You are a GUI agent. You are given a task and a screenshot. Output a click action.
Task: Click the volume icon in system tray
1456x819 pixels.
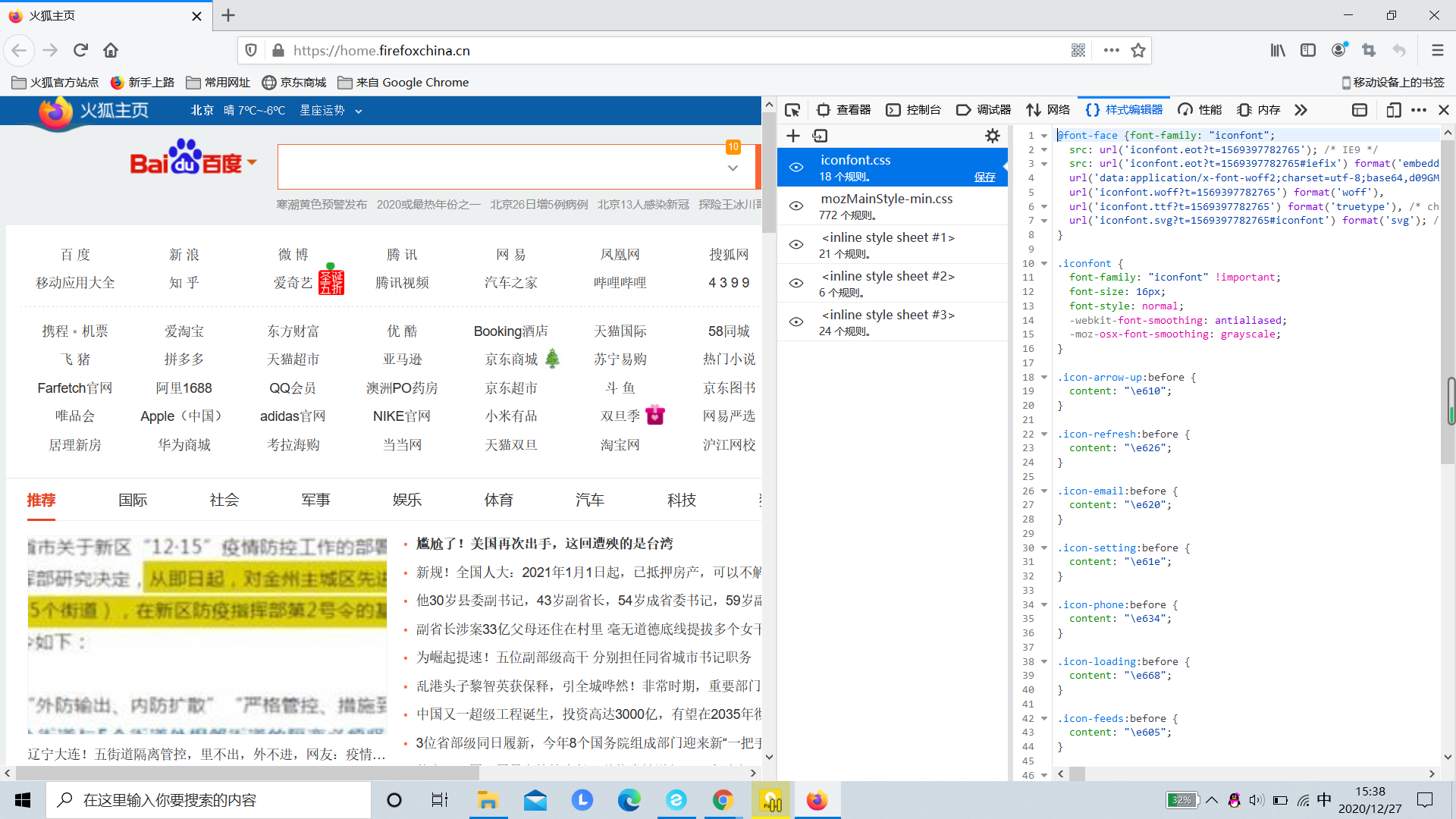coord(1257,800)
